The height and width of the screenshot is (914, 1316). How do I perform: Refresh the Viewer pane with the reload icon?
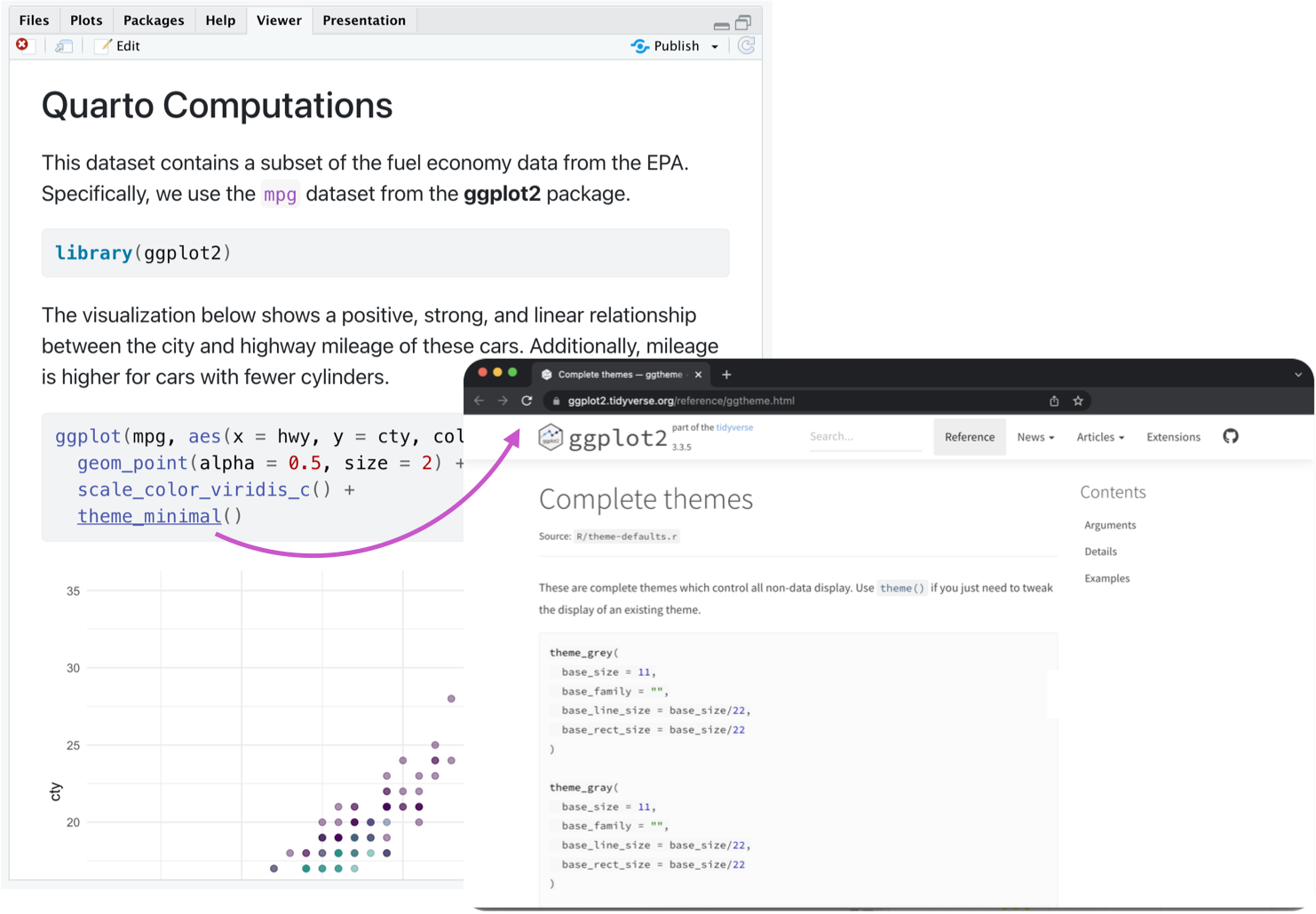click(746, 45)
